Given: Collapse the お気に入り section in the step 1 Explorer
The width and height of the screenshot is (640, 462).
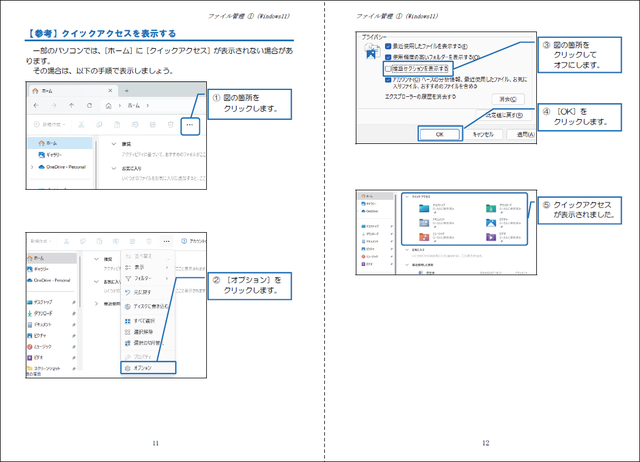Looking at the screenshot, I should pyautogui.click(x=114, y=168).
